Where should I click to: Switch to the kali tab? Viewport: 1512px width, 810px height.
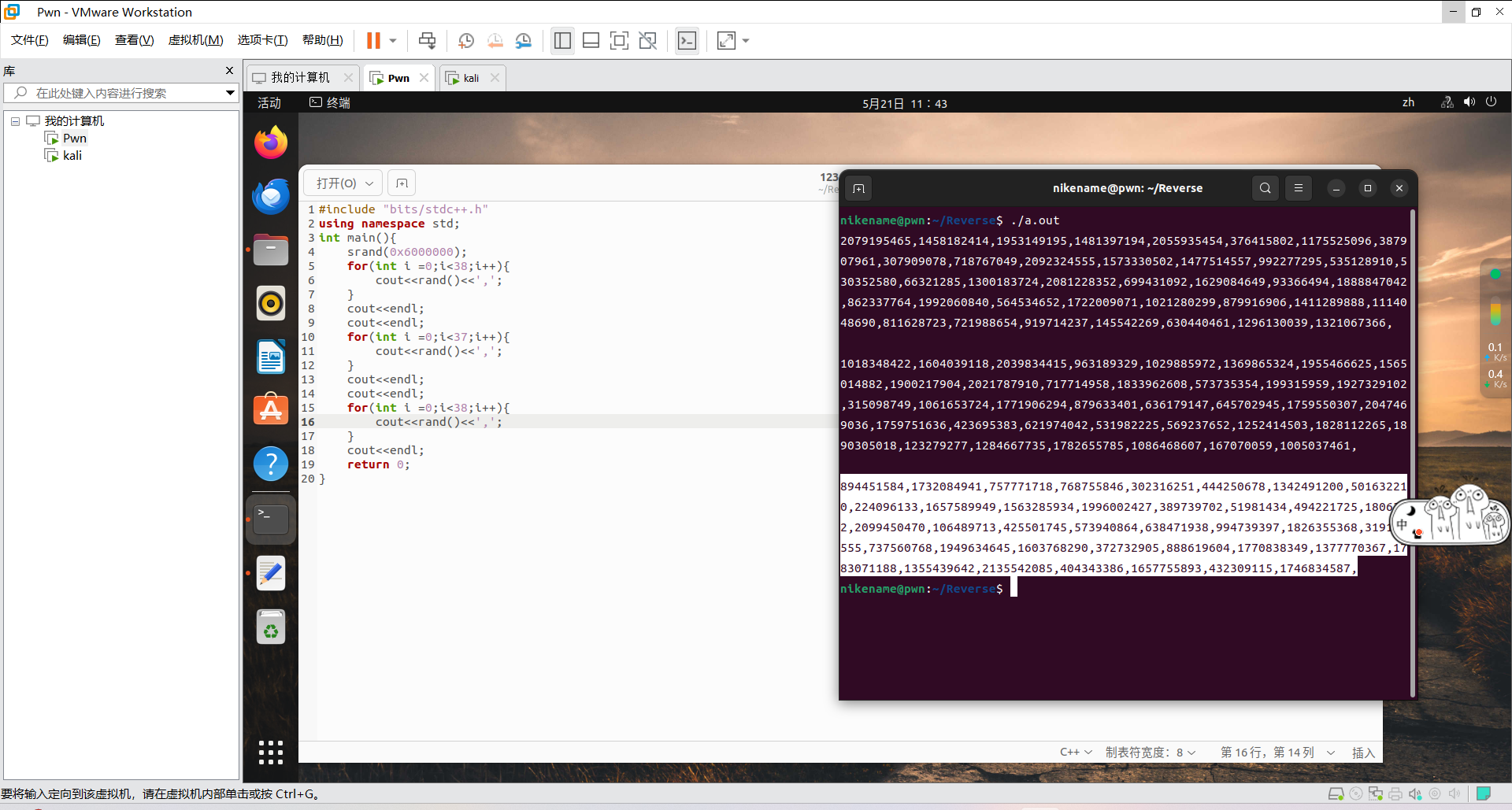(x=470, y=77)
